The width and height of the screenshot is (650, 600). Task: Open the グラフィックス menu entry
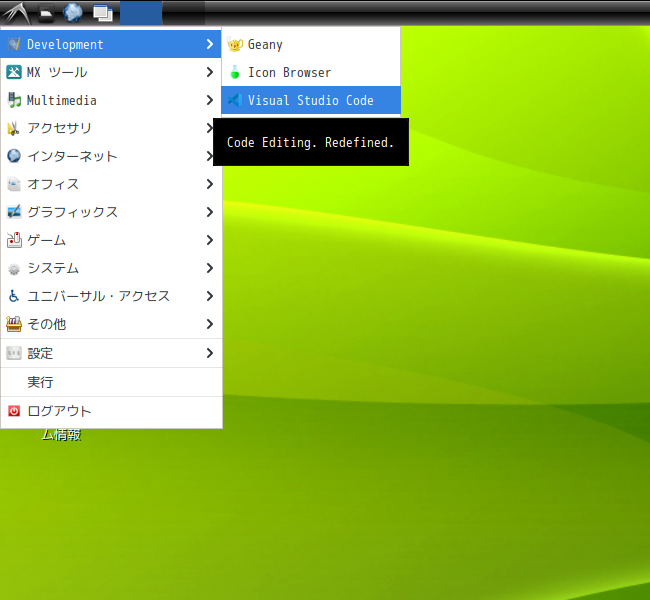(111, 212)
